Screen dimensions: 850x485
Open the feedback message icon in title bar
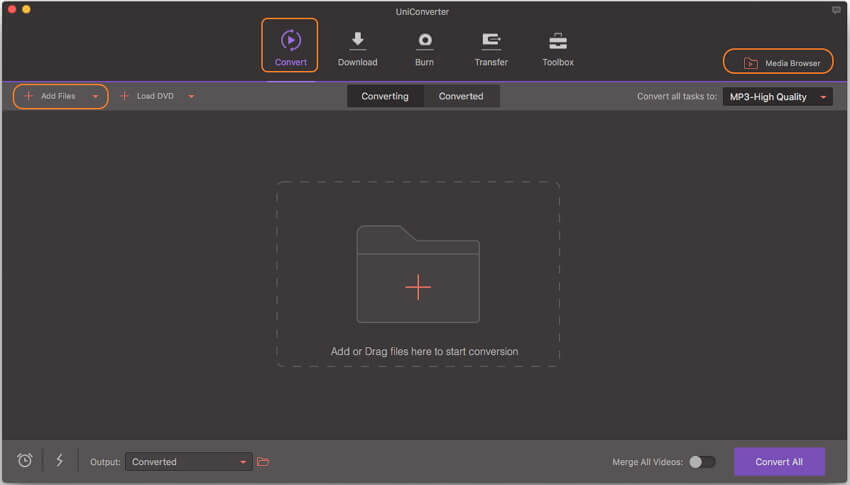(x=836, y=10)
